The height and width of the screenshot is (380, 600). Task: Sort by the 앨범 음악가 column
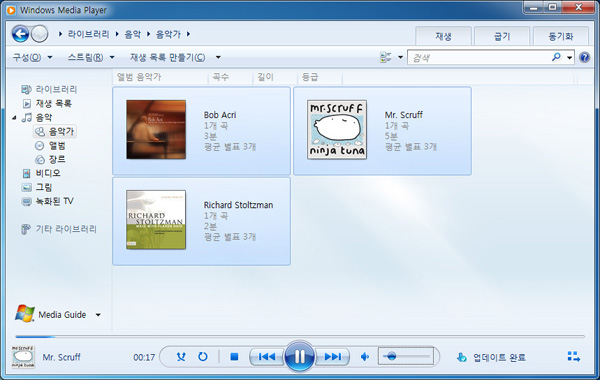161,77
